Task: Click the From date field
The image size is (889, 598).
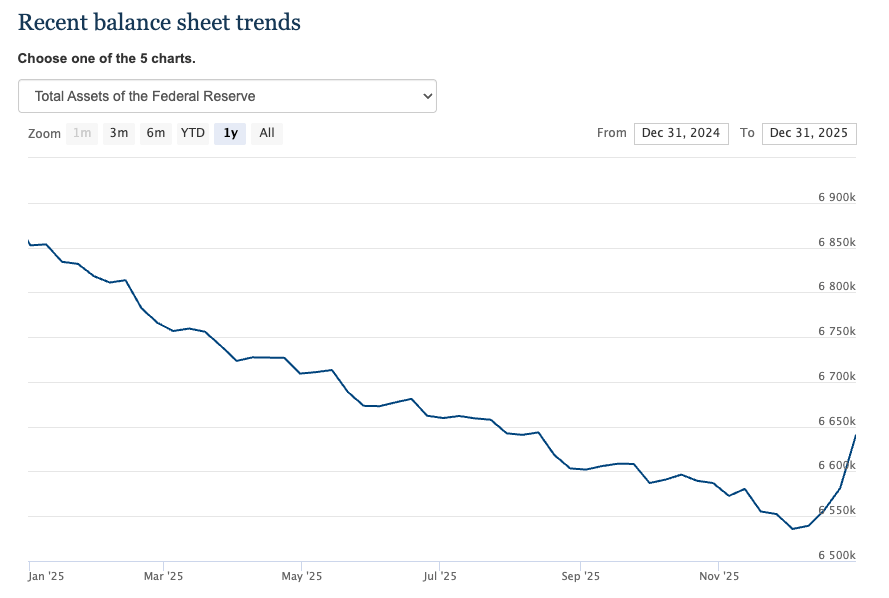Action: tap(681, 133)
